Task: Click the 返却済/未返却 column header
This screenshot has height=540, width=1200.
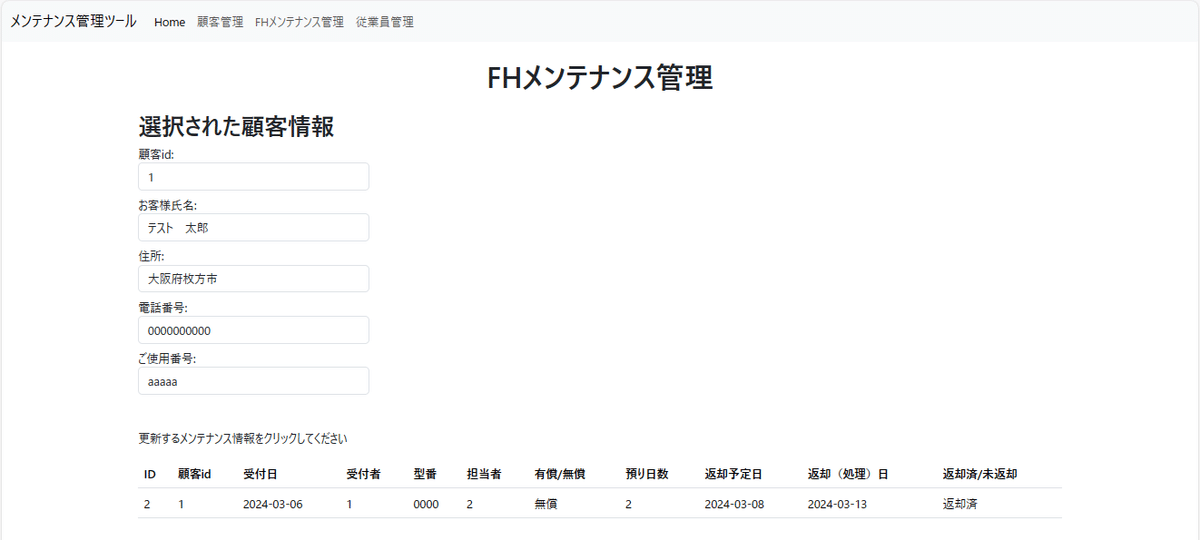Action: 980,474
